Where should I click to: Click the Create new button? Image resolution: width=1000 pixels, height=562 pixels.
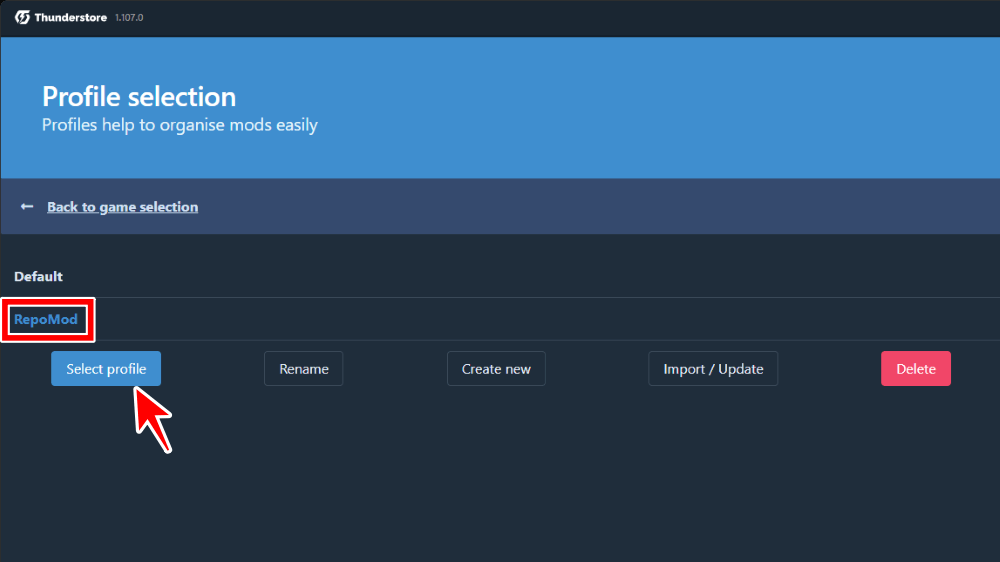[496, 369]
